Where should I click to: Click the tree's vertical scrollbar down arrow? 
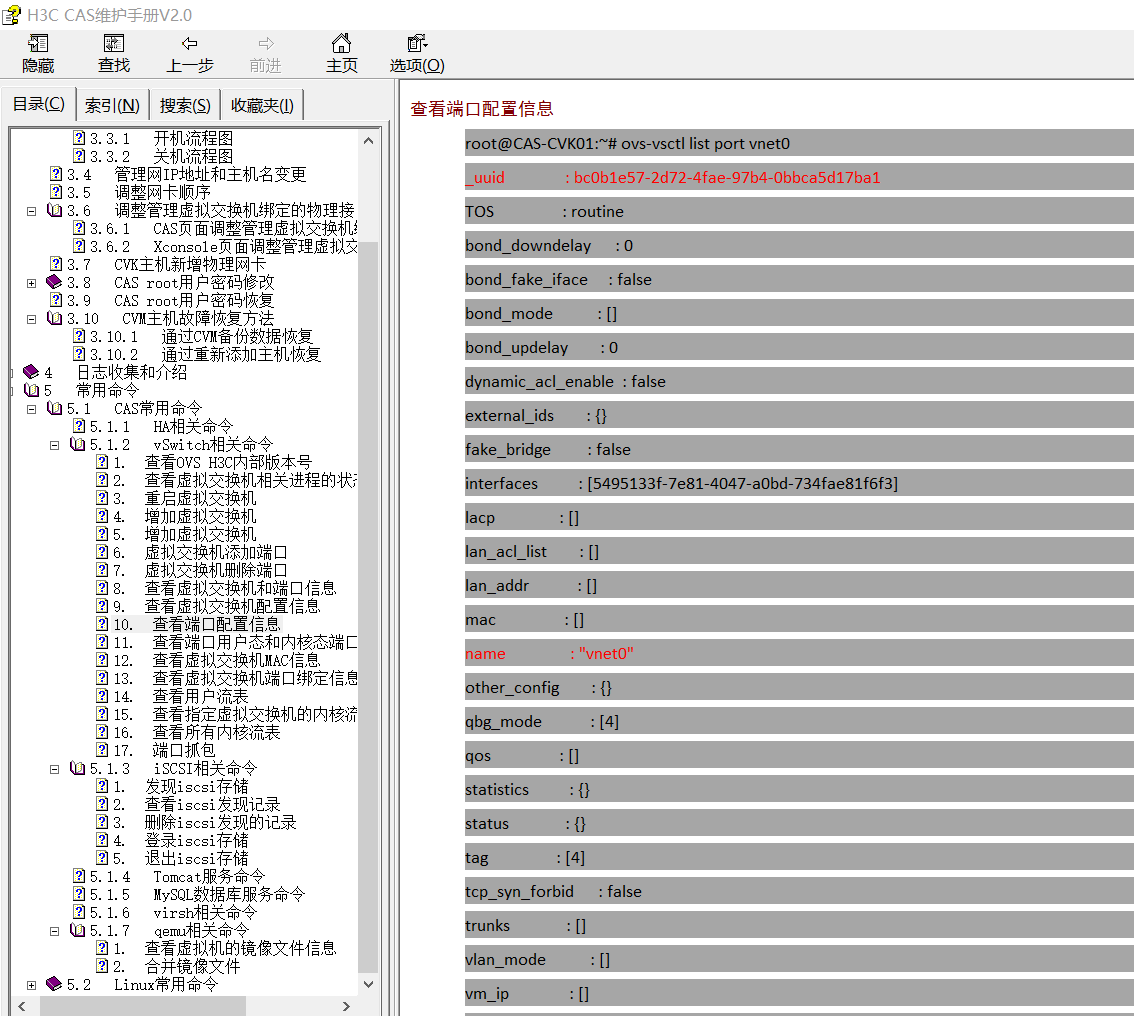[368, 983]
